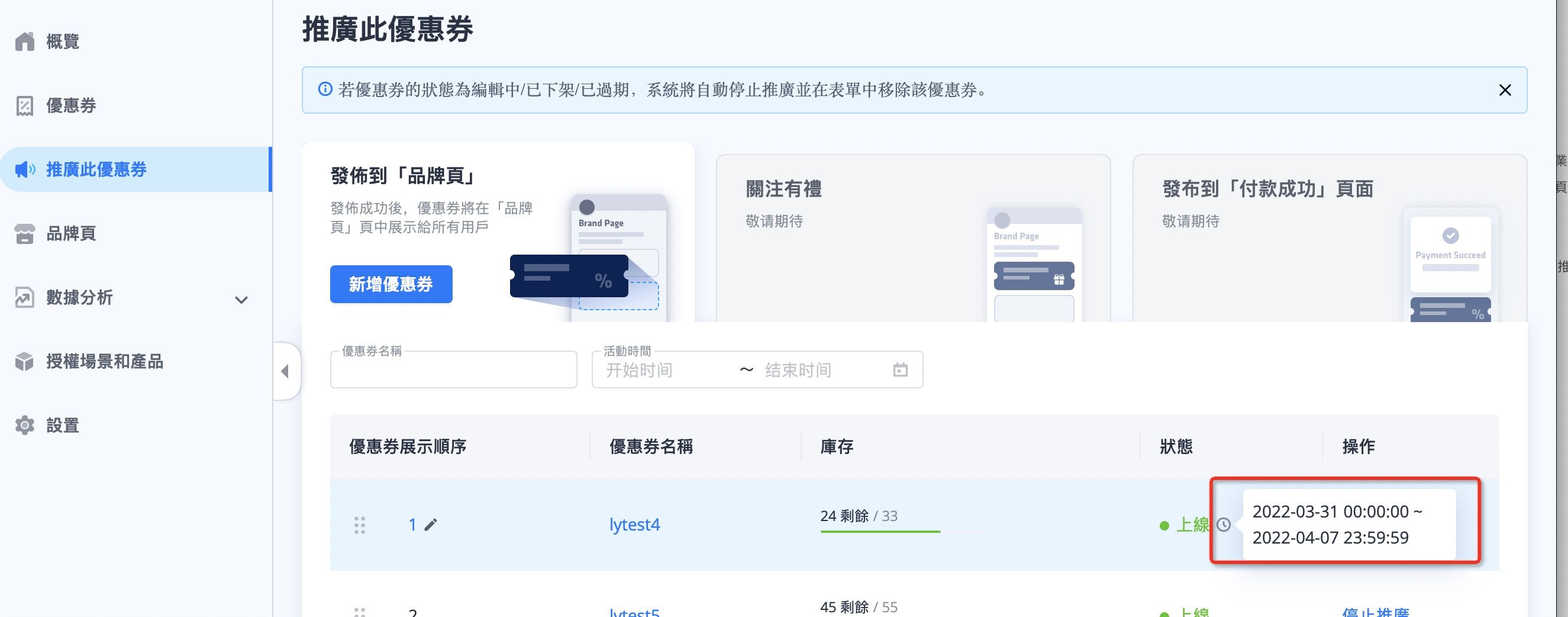Click the lytest4 stock progress bar

(880, 532)
